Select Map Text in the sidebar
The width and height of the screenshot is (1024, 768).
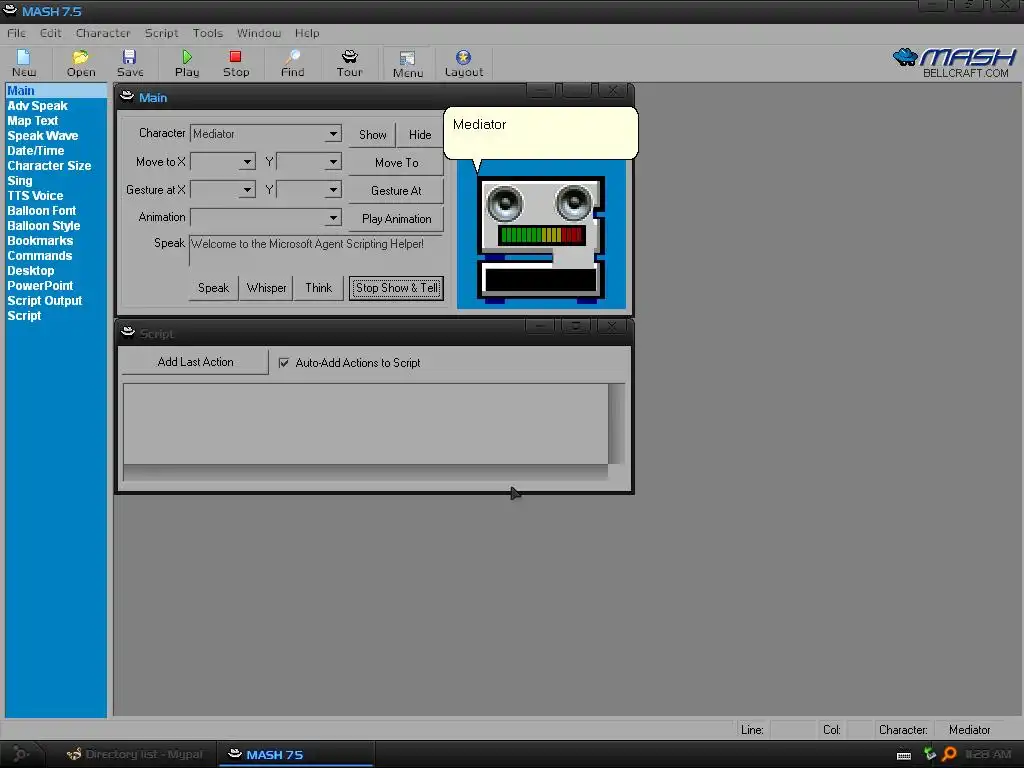point(33,121)
